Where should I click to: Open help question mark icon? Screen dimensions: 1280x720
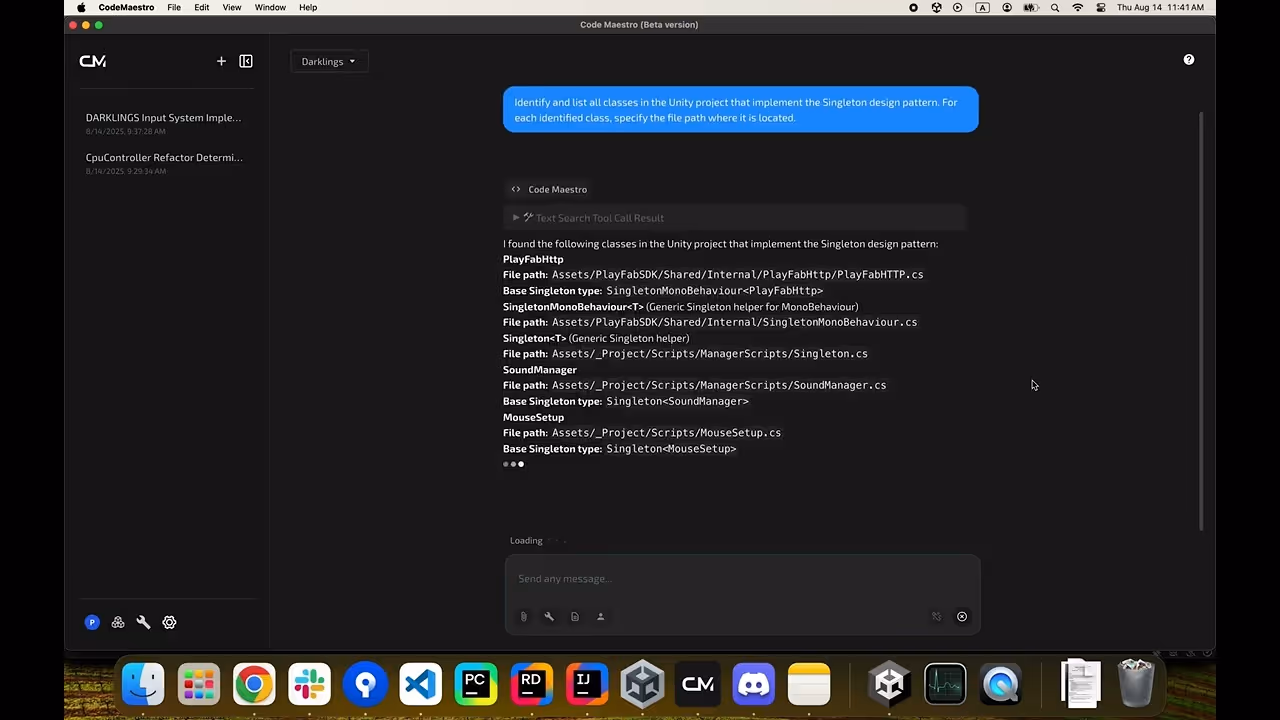click(1189, 60)
